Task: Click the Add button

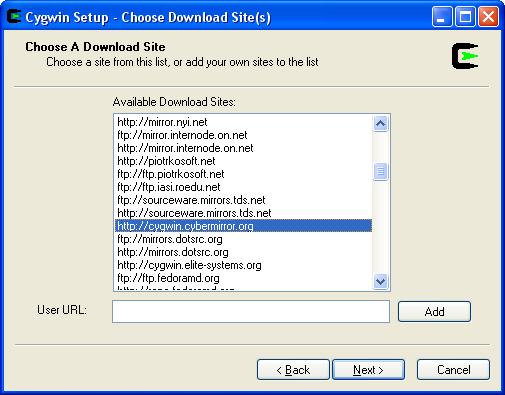Action: coord(434,312)
